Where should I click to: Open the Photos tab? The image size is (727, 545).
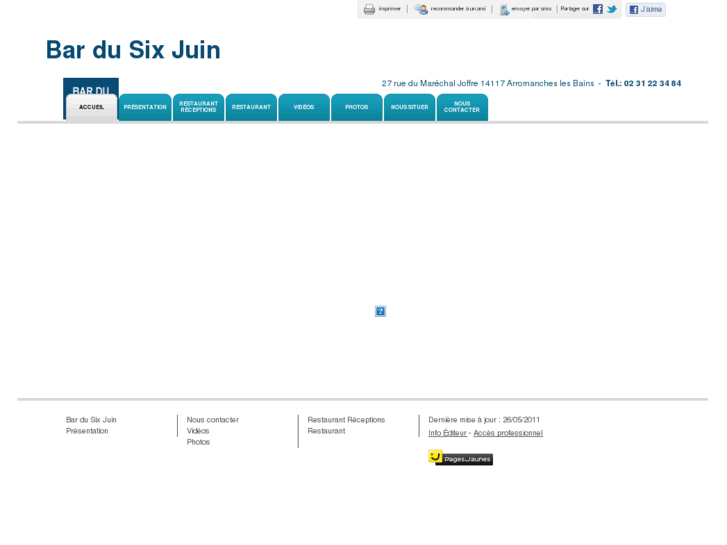[357, 107]
